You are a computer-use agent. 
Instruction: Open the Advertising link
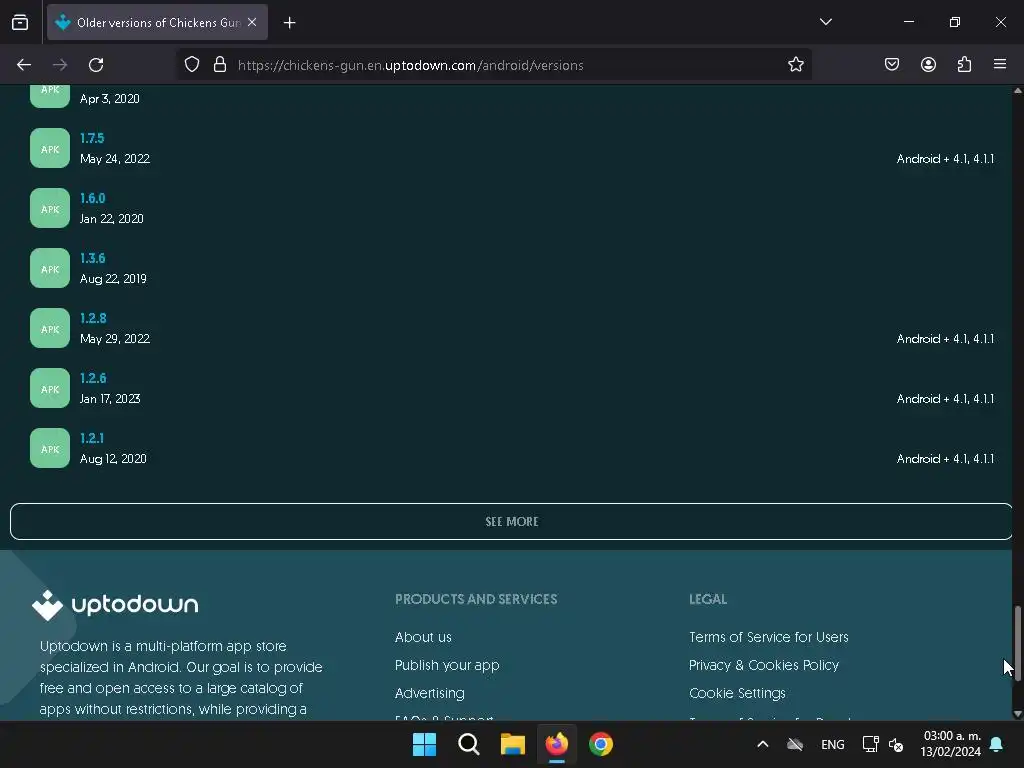click(430, 694)
